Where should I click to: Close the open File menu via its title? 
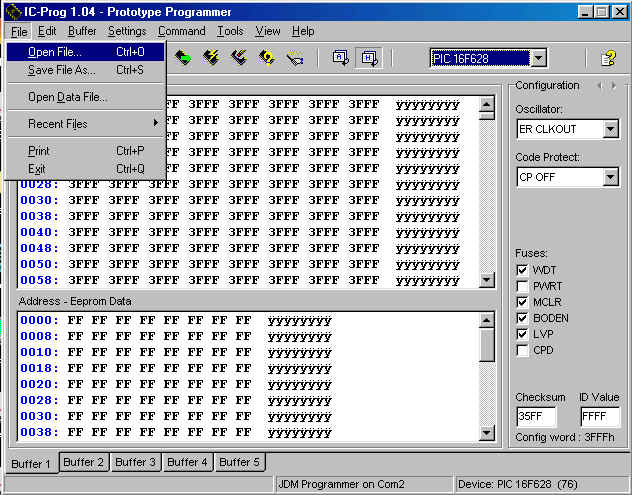[x=19, y=31]
